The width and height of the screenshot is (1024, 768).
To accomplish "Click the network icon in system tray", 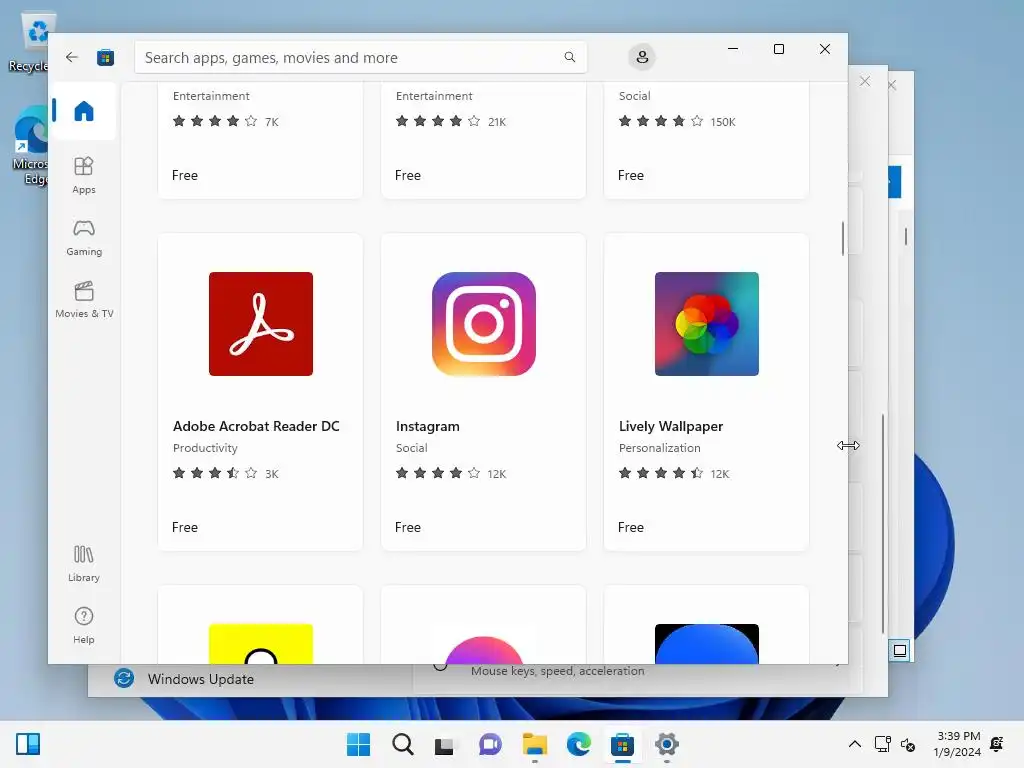I will point(882,744).
